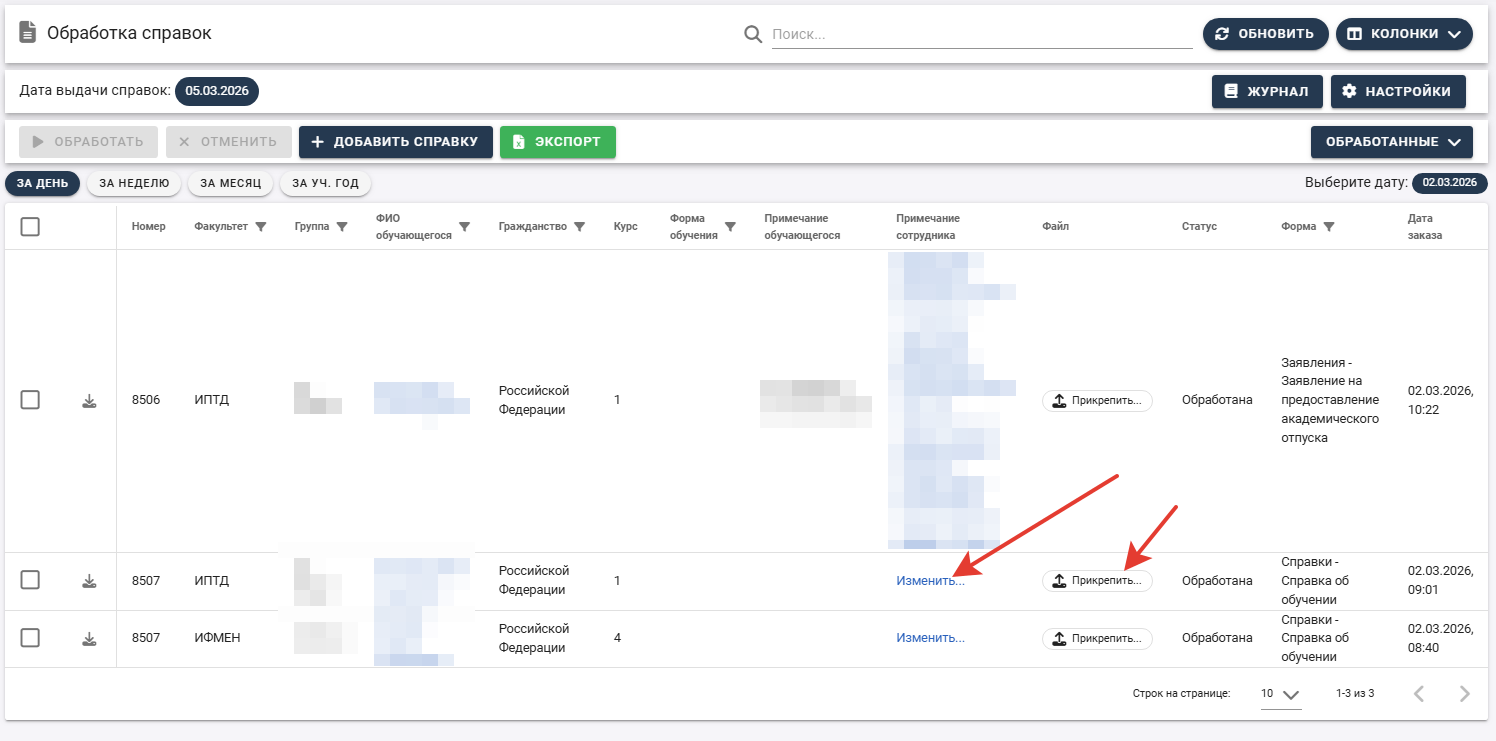The image size is (1496, 741).
Task: Select the За месяц period filter
Action: (230, 183)
